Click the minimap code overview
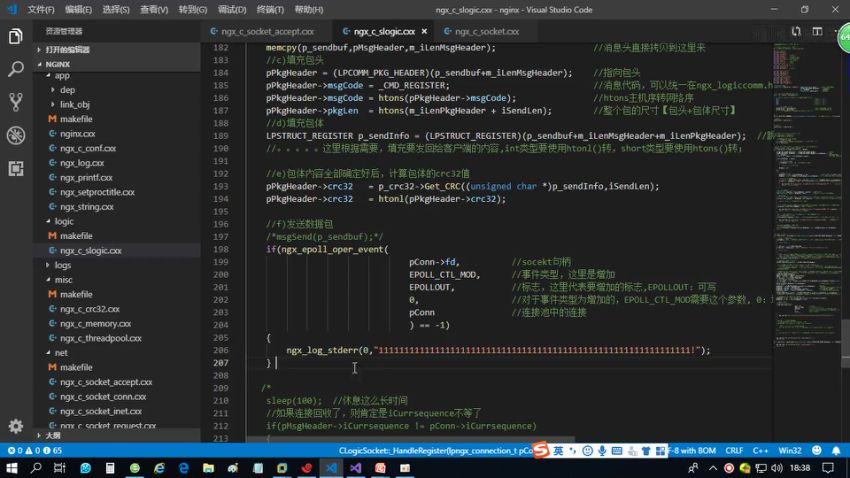The image size is (850, 478). coord(806,195)
